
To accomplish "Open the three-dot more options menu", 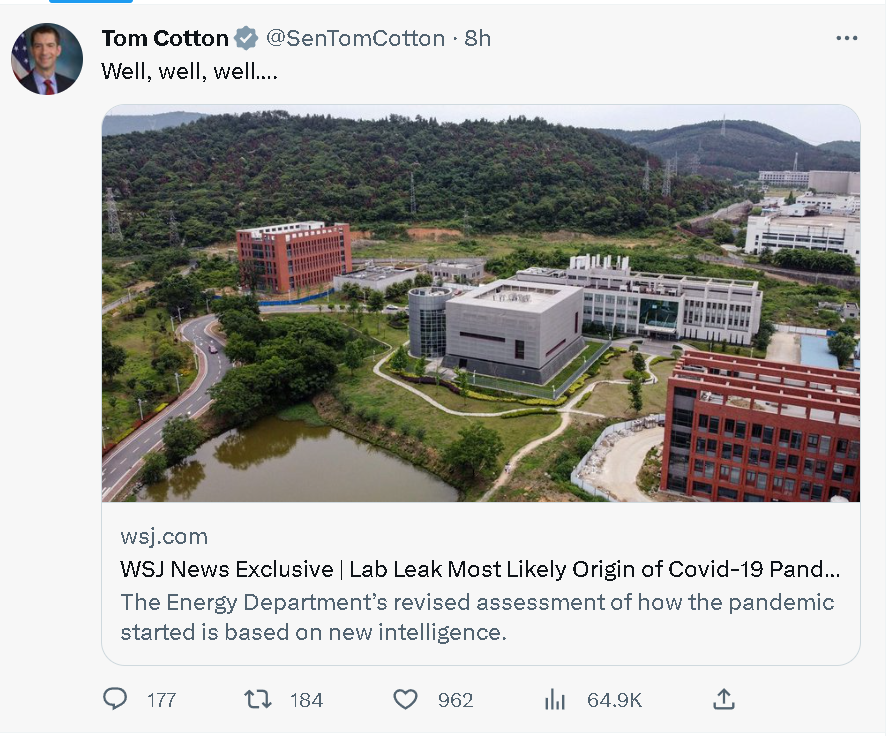I will coord(846,39).
